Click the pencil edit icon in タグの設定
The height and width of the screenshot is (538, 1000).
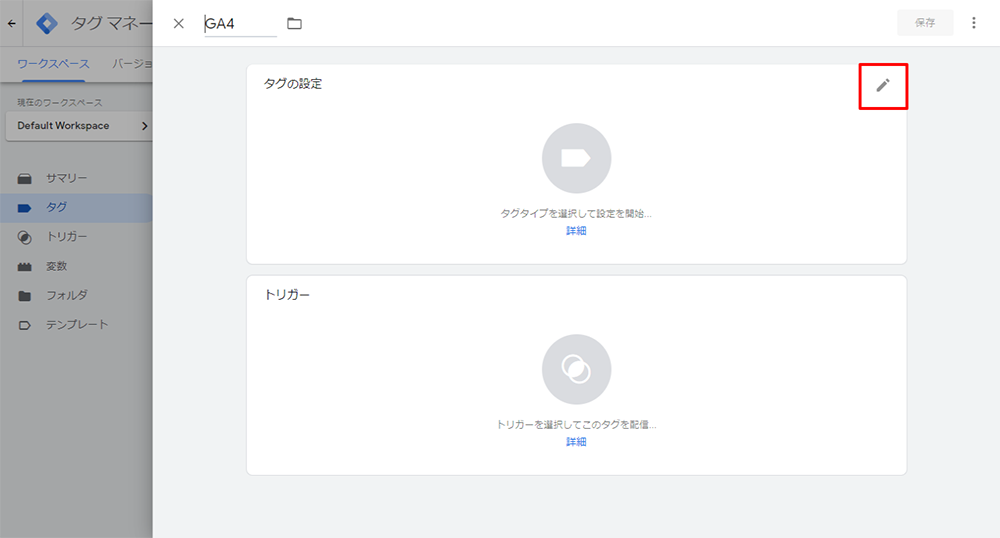(x=882, y=86)
